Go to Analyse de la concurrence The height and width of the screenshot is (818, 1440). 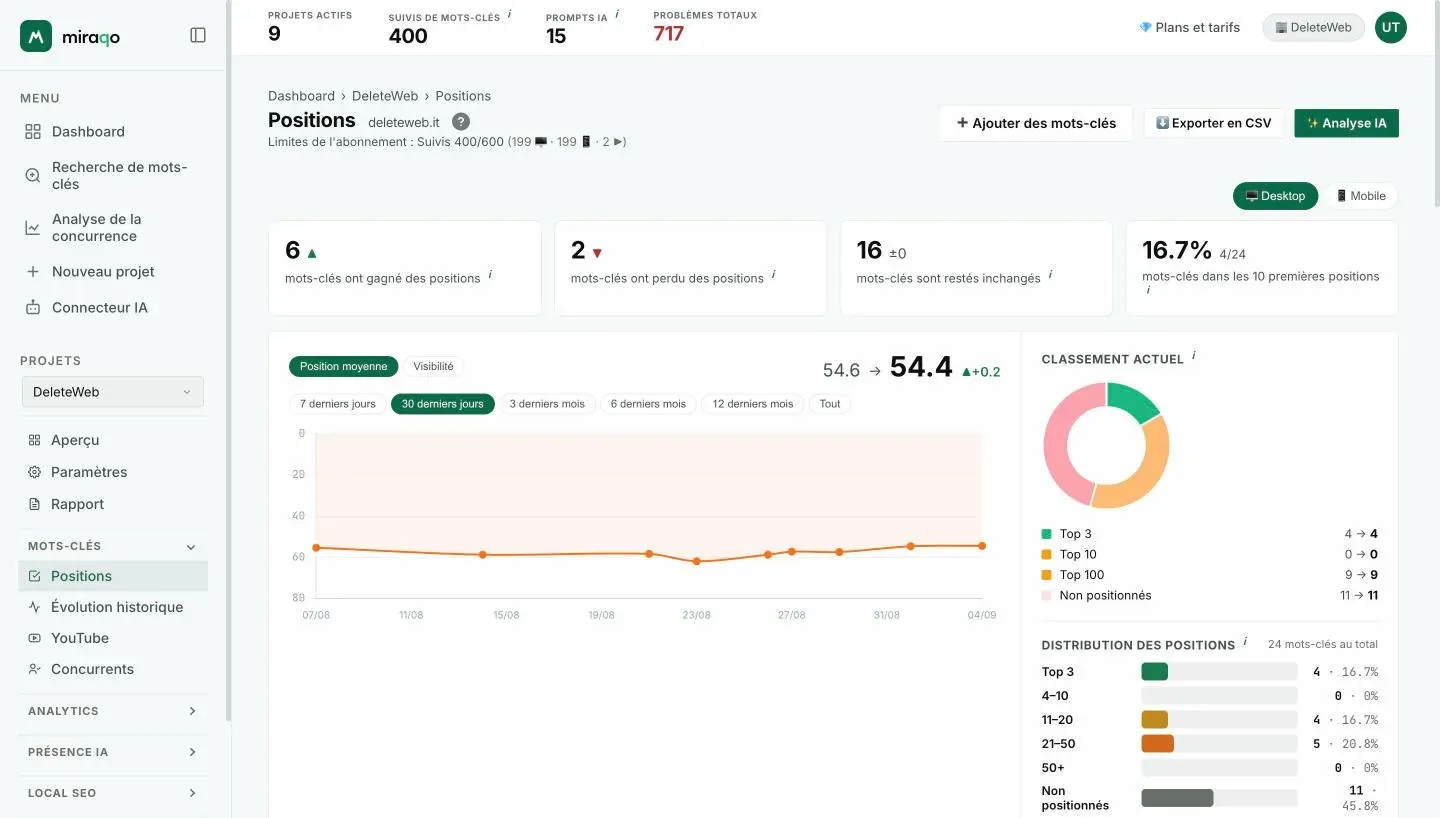tap(115, 227)
